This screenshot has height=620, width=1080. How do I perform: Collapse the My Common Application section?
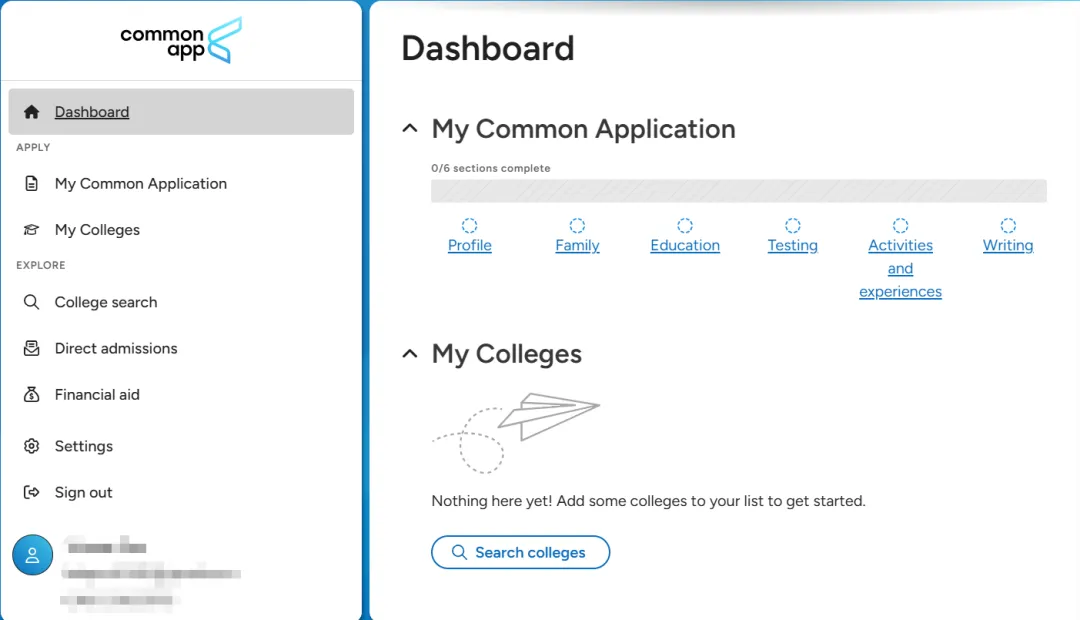coord(410,128)
